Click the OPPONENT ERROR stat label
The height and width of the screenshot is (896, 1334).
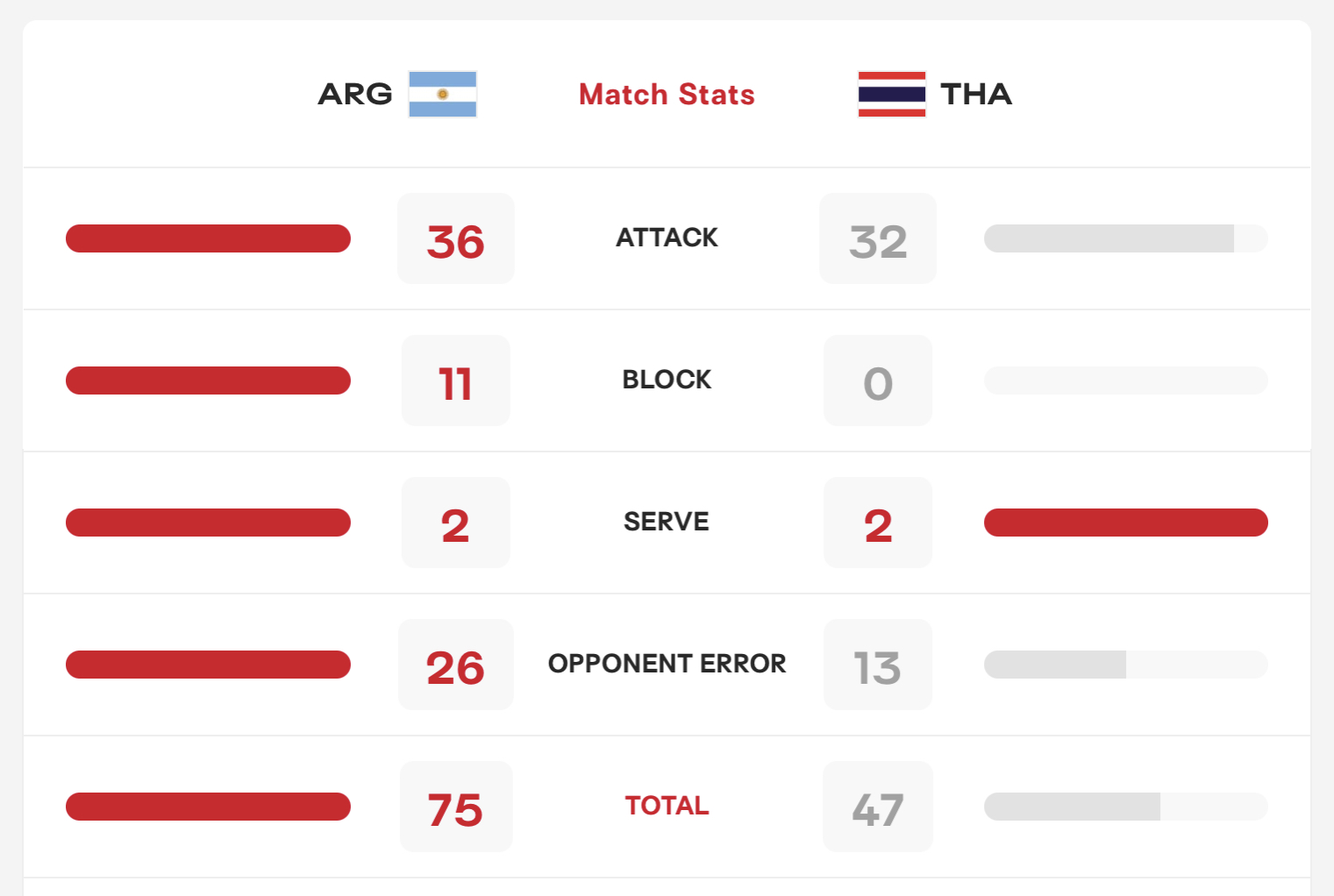tap(667, 664)
